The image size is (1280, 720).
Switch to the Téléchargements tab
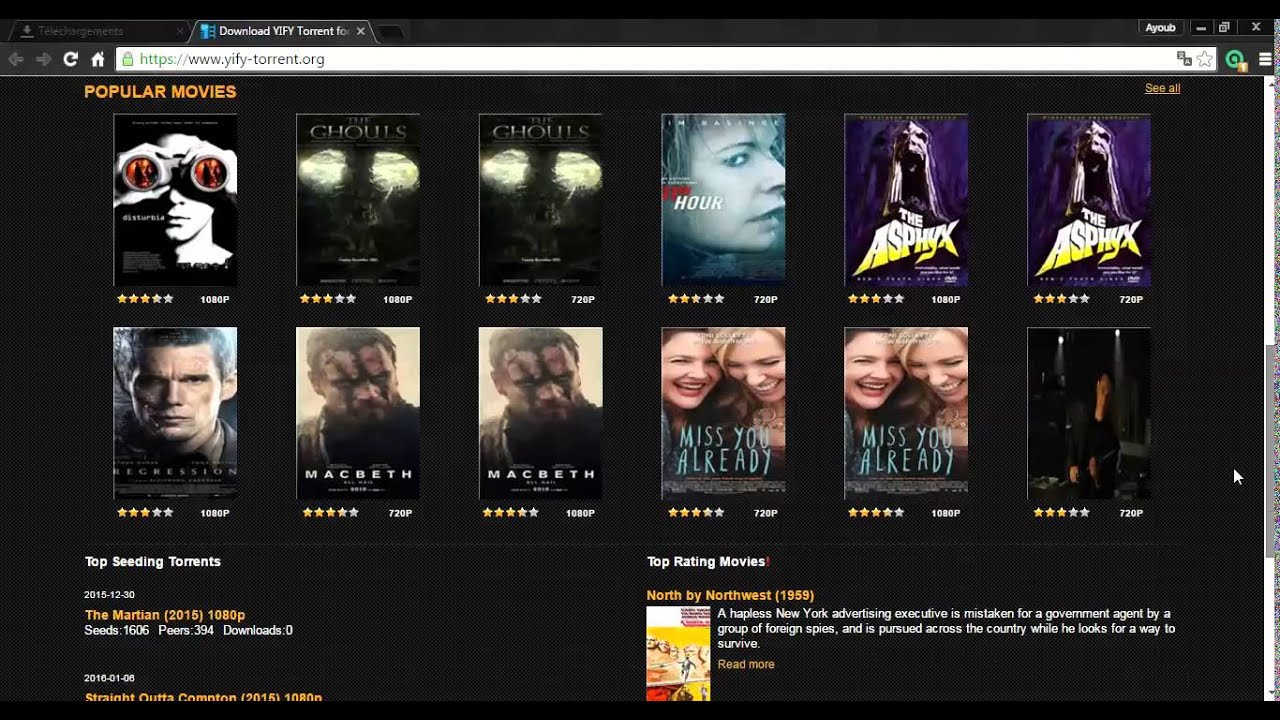coord(100,31)
